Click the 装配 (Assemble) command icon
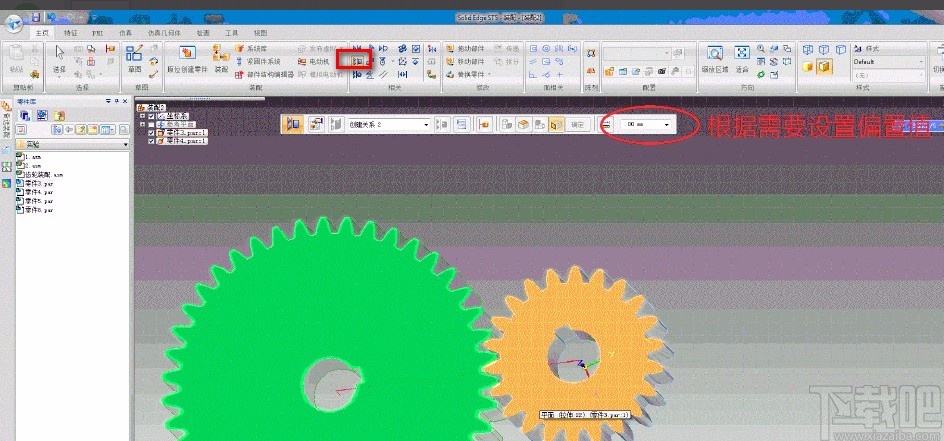944x441 pixels. pos(222,60)
